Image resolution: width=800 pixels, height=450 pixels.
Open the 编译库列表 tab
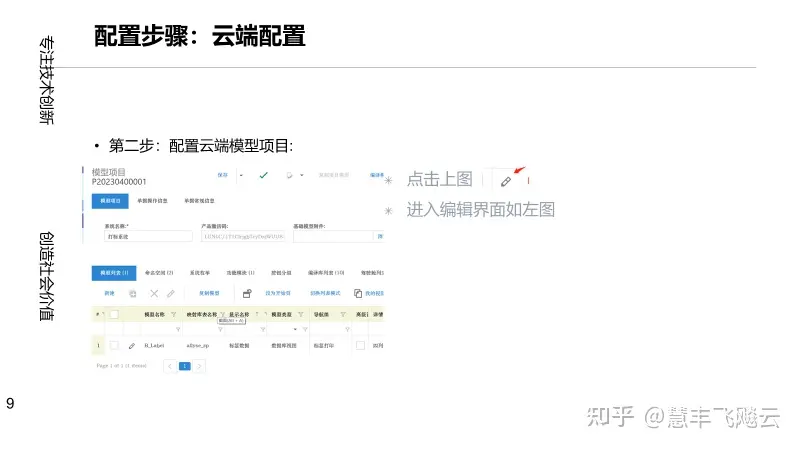coord(326,273)
